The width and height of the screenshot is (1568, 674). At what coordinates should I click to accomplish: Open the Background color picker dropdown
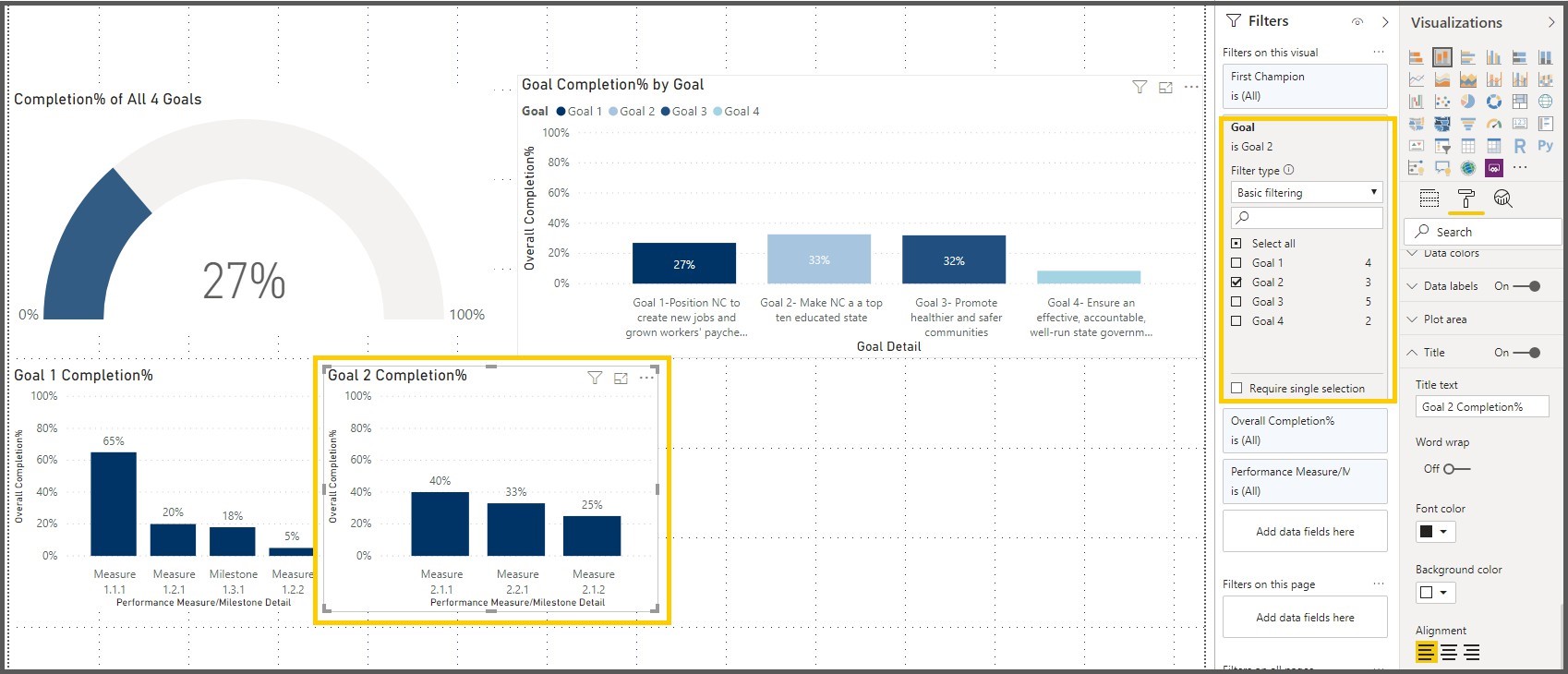pyautogui.click(x=1436, y=593)
